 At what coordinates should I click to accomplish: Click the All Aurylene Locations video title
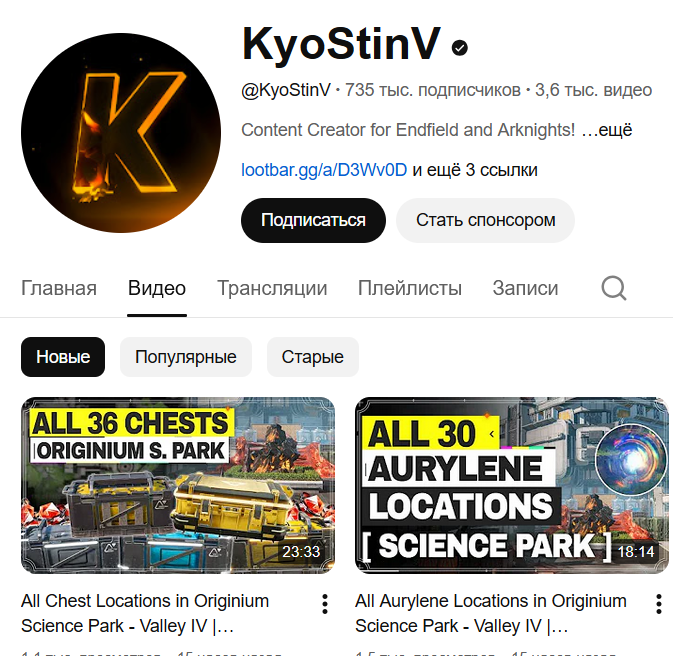(491, 613)
